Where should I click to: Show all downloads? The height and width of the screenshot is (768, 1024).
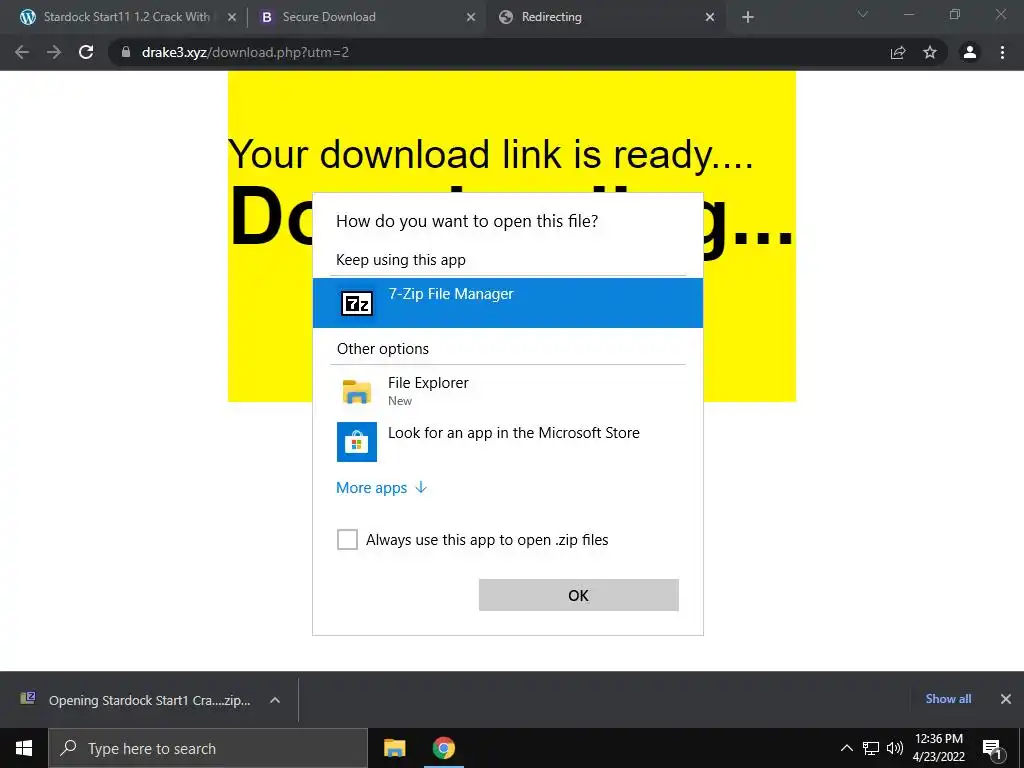click(x=948, y=699)
